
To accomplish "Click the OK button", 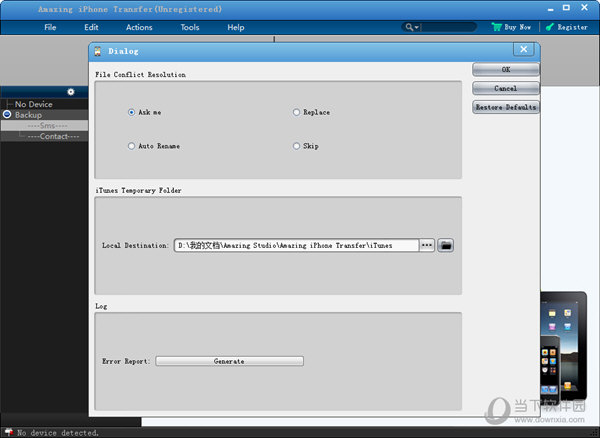I will click(x=505, y=69).
